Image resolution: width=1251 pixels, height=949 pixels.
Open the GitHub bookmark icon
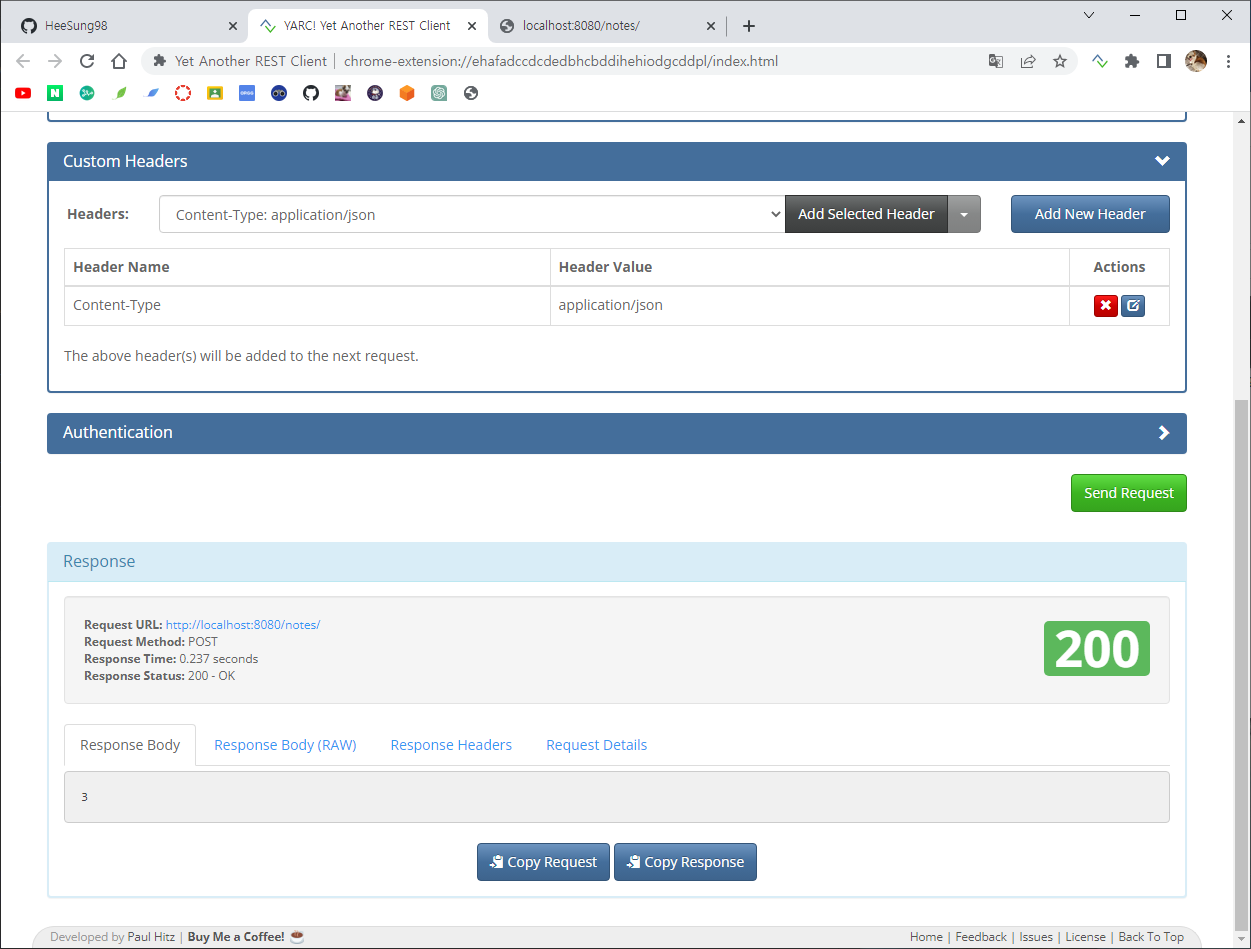pos(311,93)
